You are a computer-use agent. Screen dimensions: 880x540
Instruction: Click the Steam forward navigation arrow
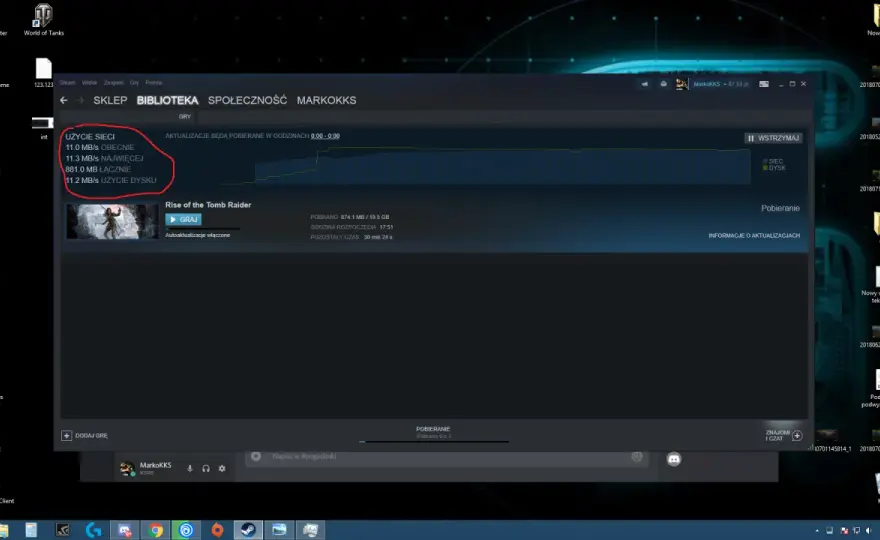click(x=80, y=100)
